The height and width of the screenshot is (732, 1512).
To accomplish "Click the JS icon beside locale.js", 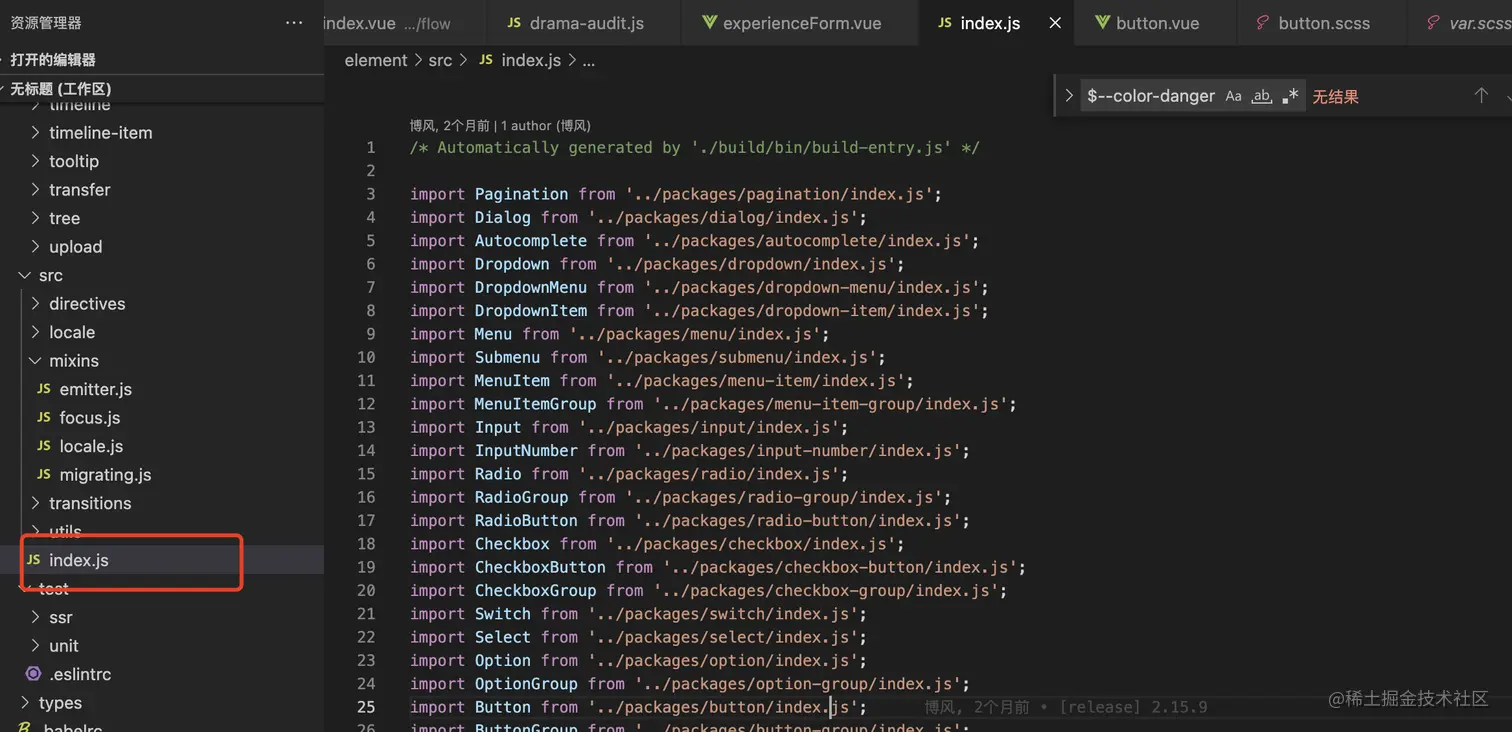I will click(43, 446).
